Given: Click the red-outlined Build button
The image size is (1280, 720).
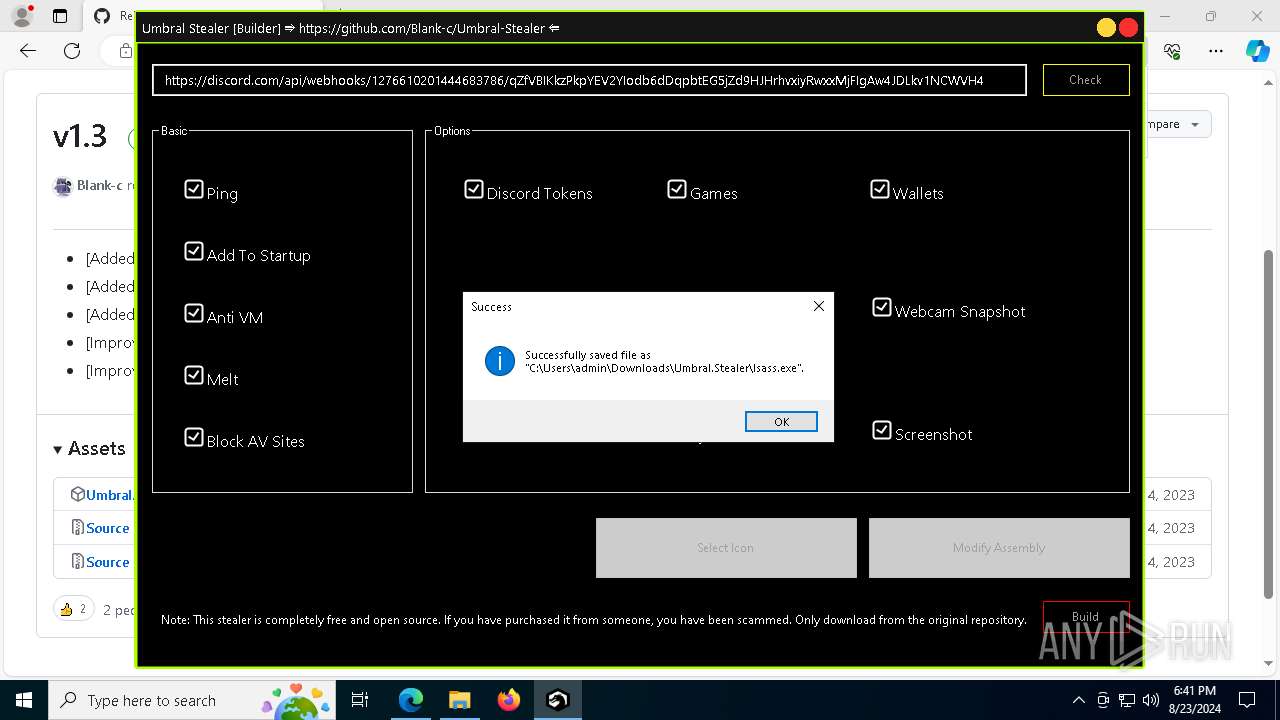Looking at the screenshot, I should (1086, 617).
